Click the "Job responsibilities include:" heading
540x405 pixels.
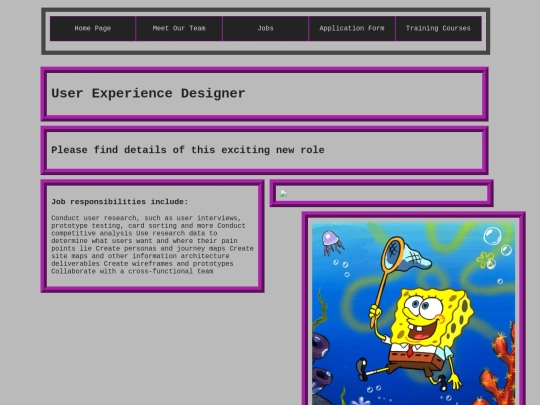coord(120,202)
